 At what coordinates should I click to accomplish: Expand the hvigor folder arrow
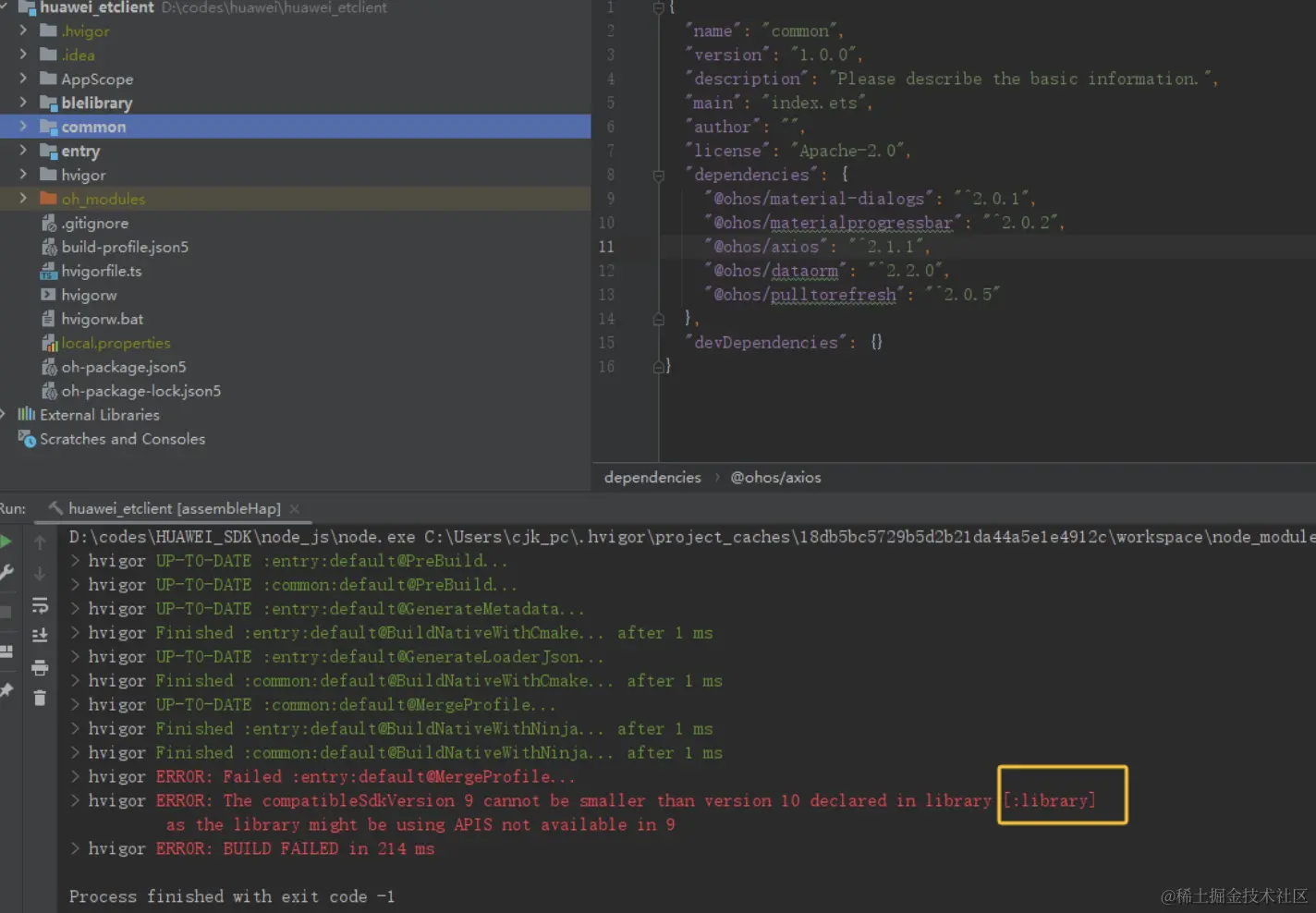[x=23, y=175]
